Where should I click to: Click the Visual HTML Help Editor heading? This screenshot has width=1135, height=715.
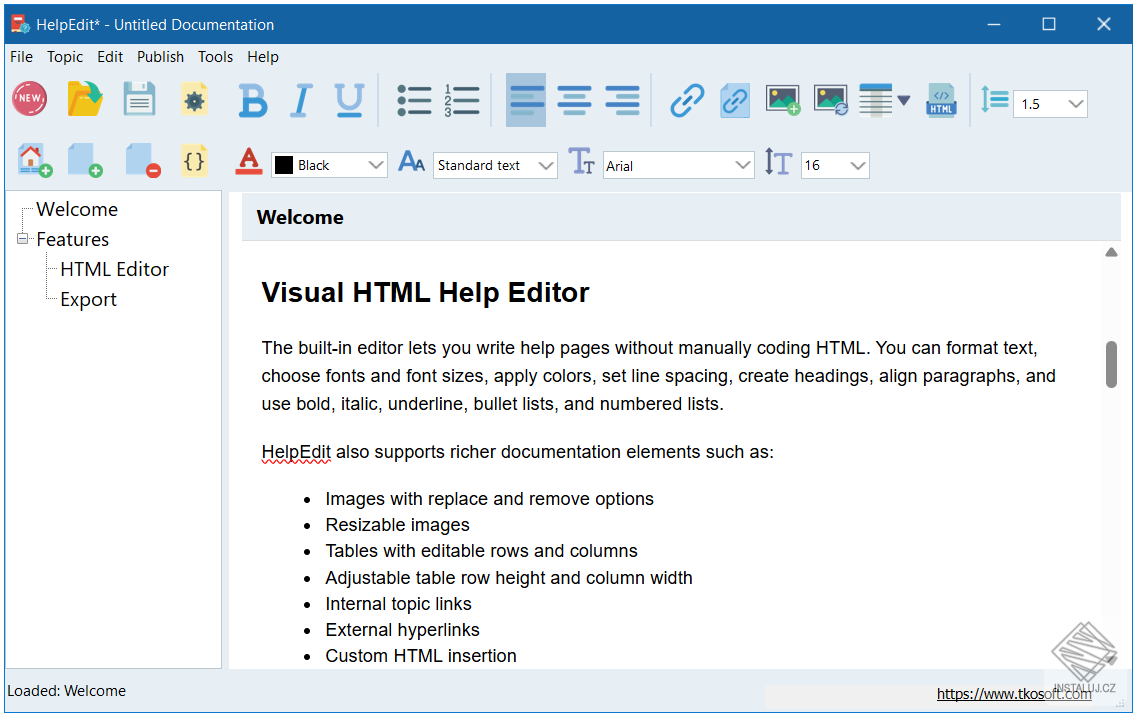pos(425,292)
